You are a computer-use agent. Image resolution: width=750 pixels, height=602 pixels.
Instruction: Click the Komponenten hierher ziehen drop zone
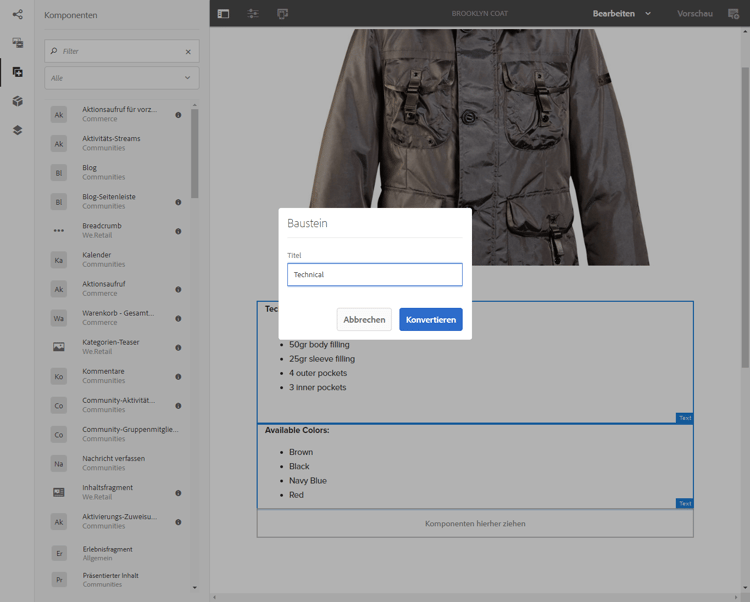point(475,523)
